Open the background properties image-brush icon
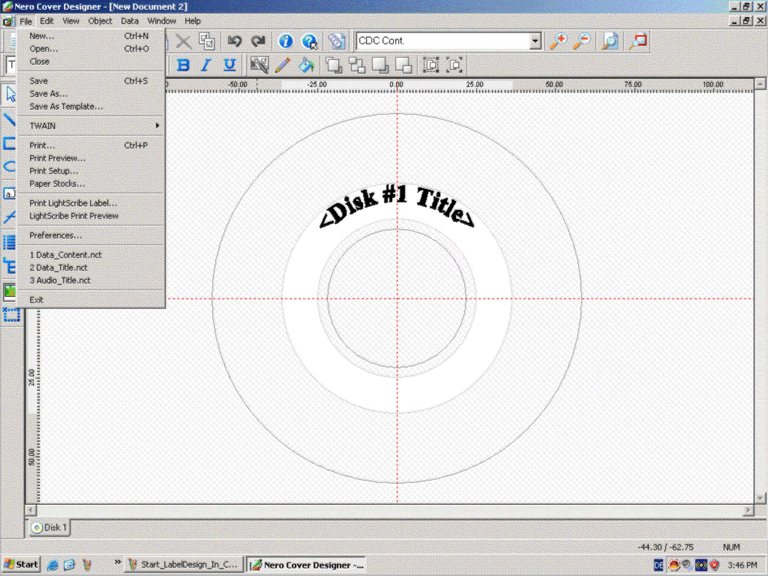768x576 pixels. pyautogui.click(x=259, y=65)
